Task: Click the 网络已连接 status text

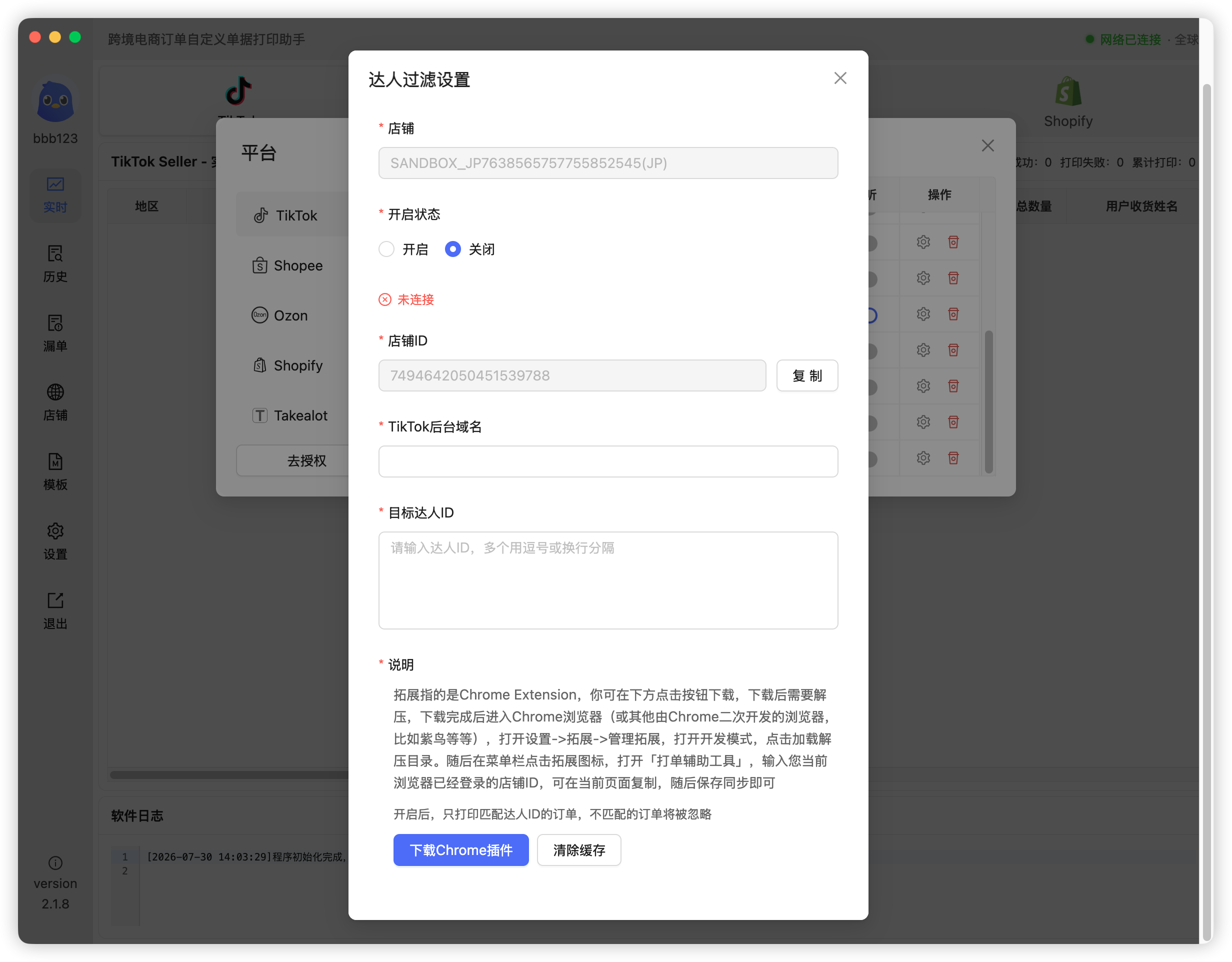Action: pos(1129,39)
